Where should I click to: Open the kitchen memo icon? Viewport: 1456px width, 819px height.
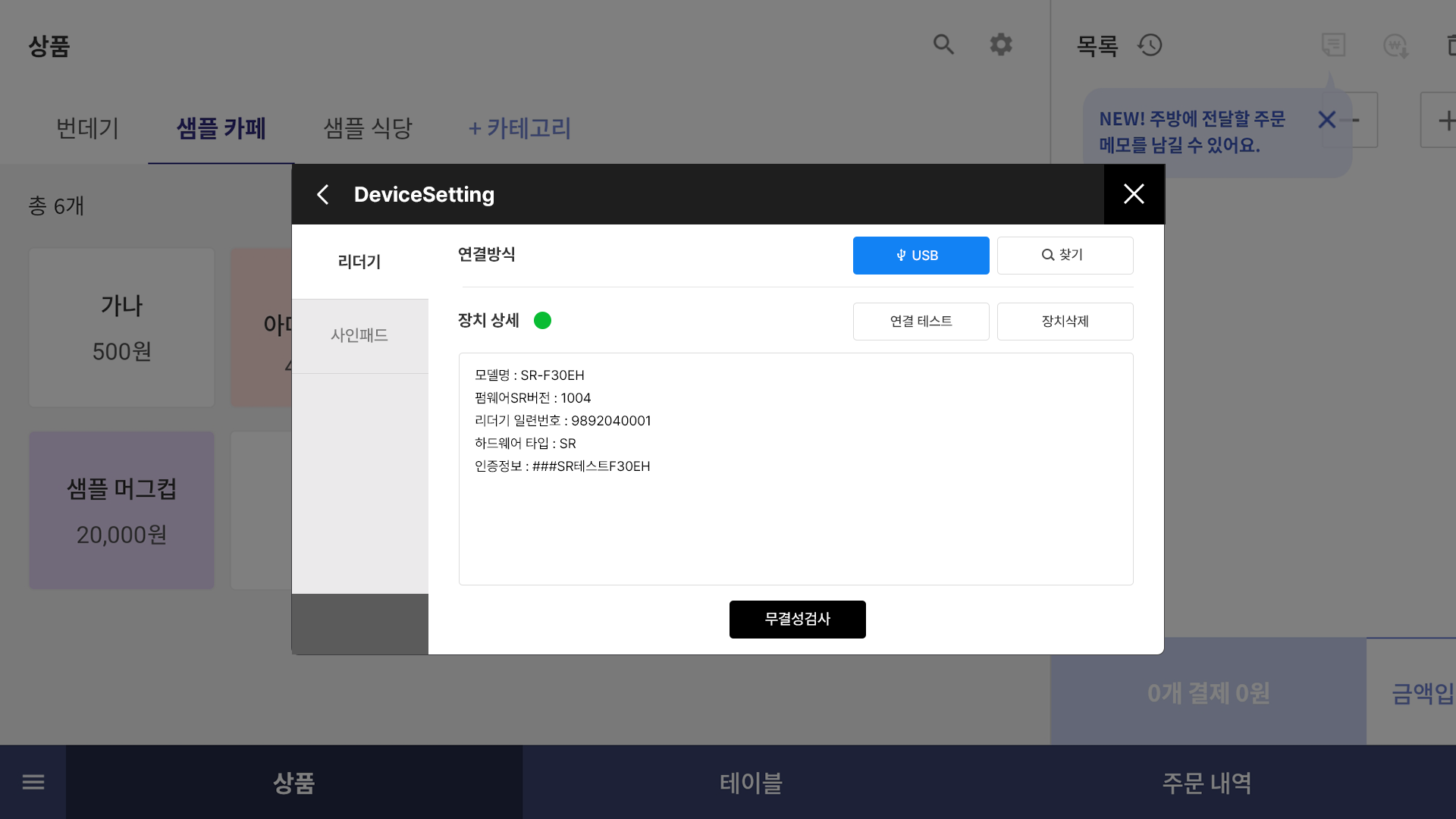coord(1333,45)
